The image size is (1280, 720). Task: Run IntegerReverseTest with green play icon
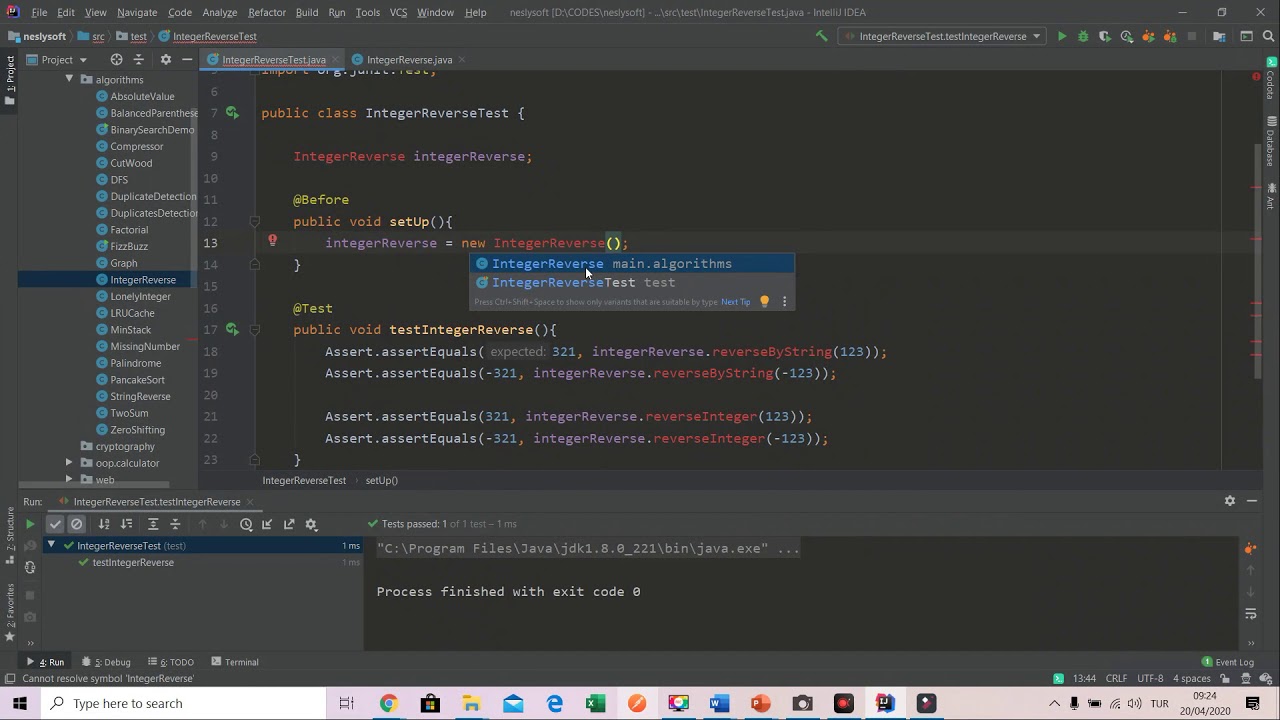1062,36
